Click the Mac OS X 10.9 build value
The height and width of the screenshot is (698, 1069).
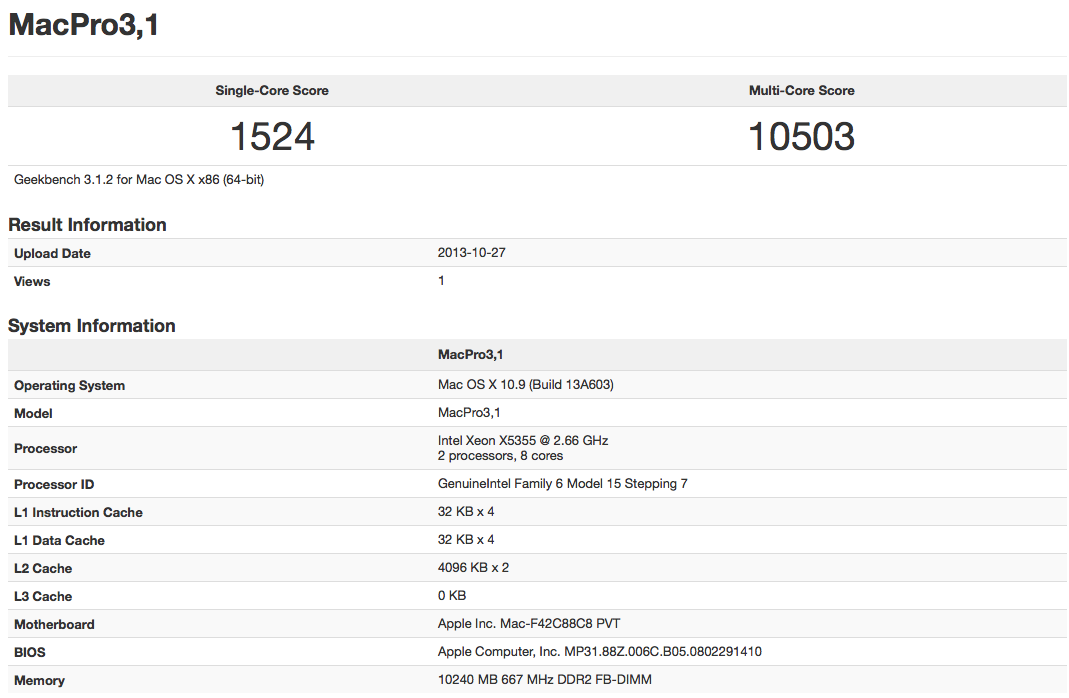(526, 384)
